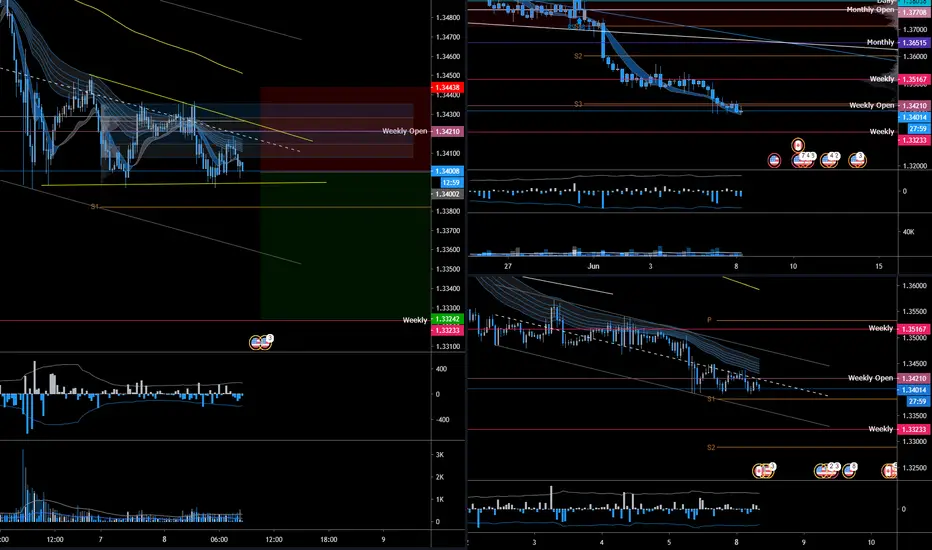932x550 pixels.
Task: Click the 1.34800 price on left chart scale
Action: coord(448,18)
